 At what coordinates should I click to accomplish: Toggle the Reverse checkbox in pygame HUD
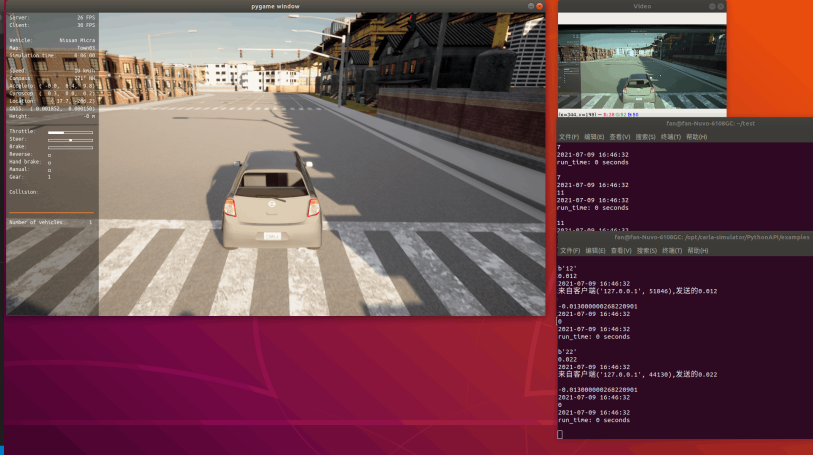(50, 155)
